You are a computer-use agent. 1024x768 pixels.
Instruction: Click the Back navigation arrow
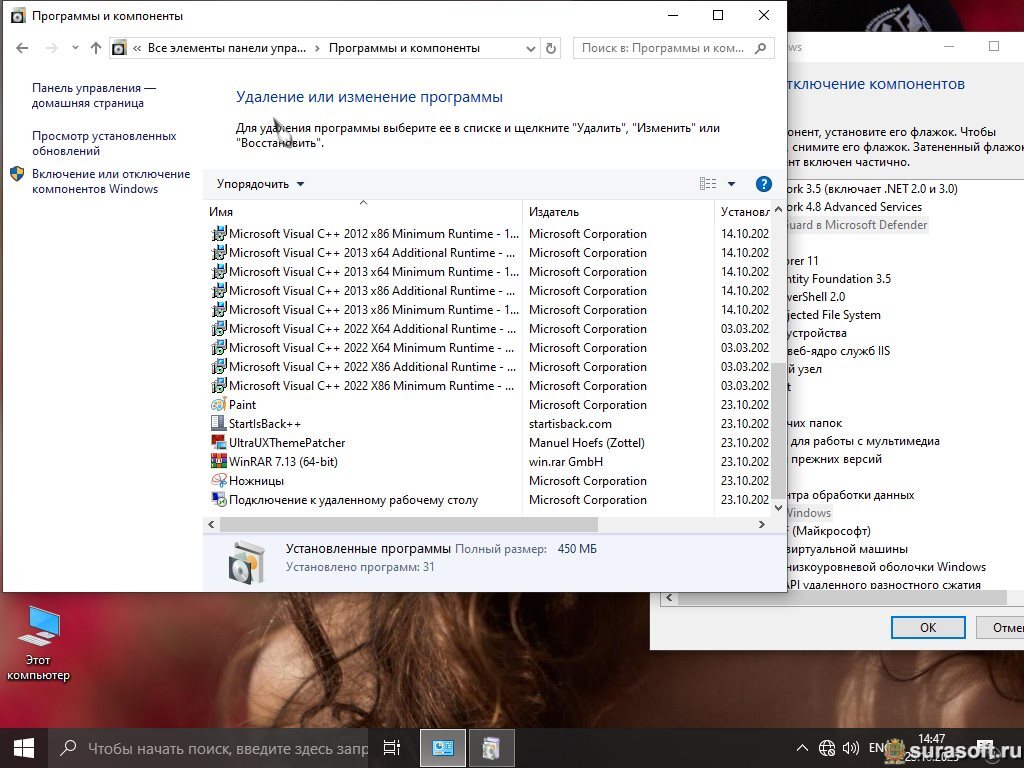coord(23,48)
